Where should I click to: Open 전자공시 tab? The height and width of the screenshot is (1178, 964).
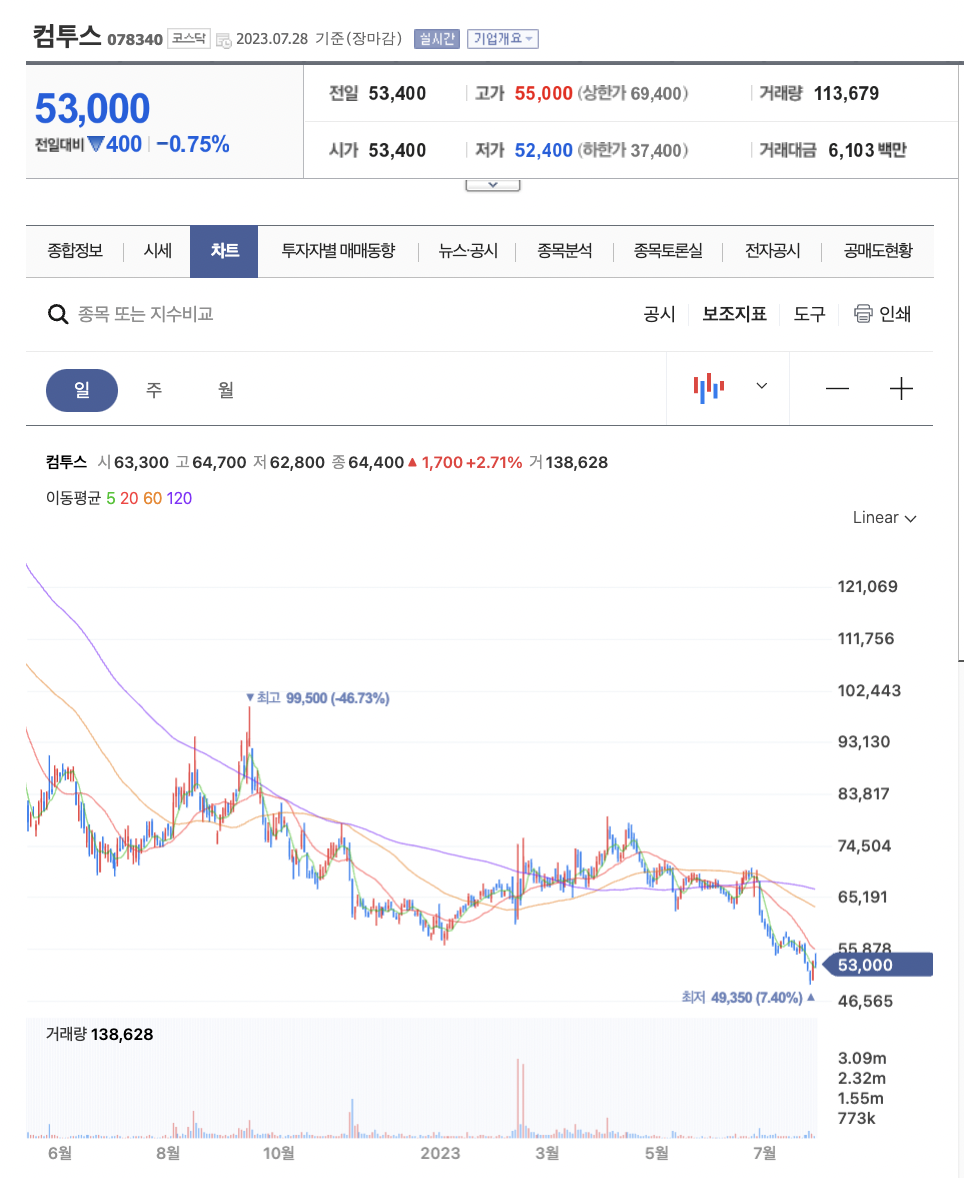[x=772, y=251]
